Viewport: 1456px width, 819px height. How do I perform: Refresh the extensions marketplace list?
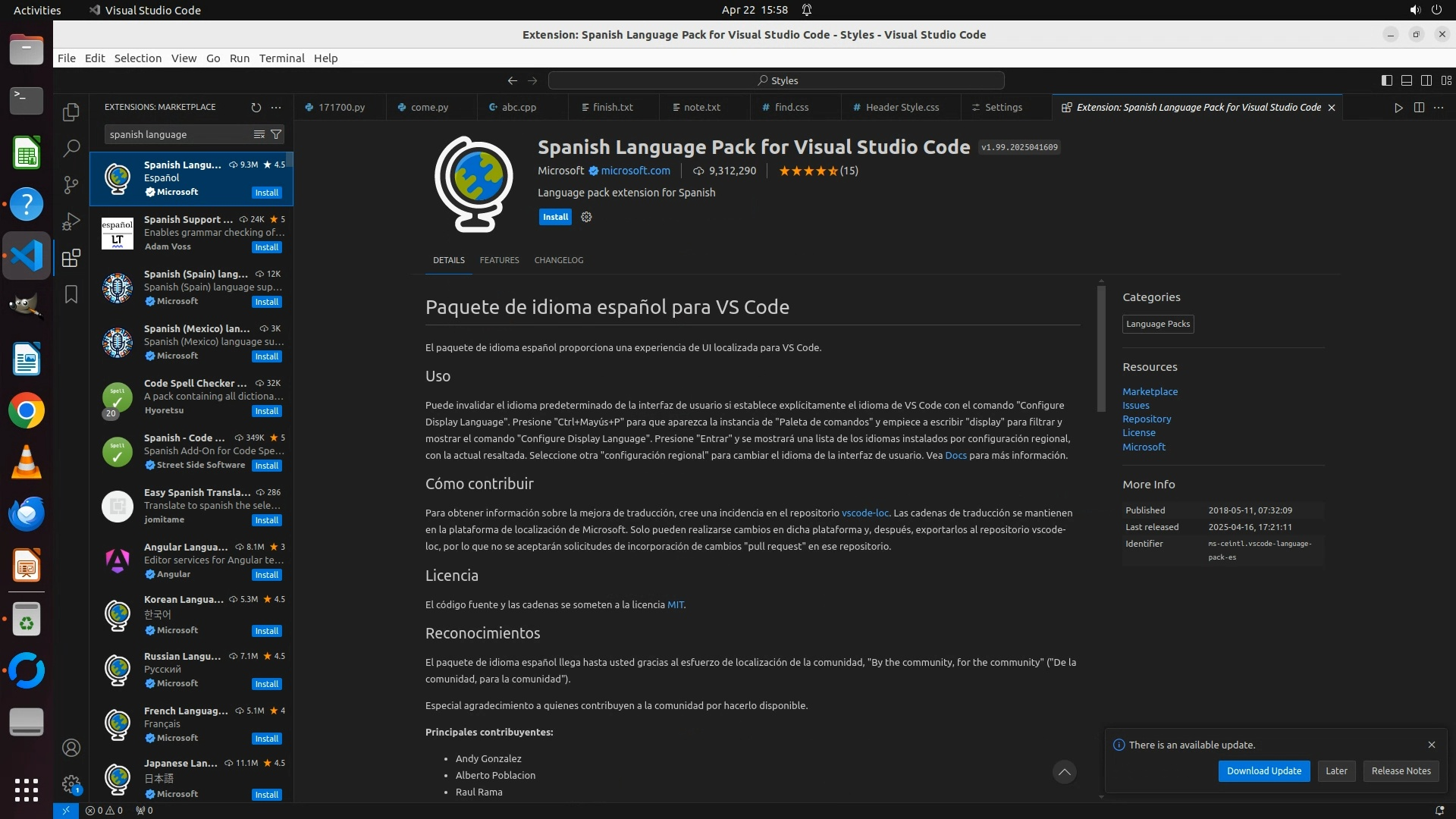256,108
